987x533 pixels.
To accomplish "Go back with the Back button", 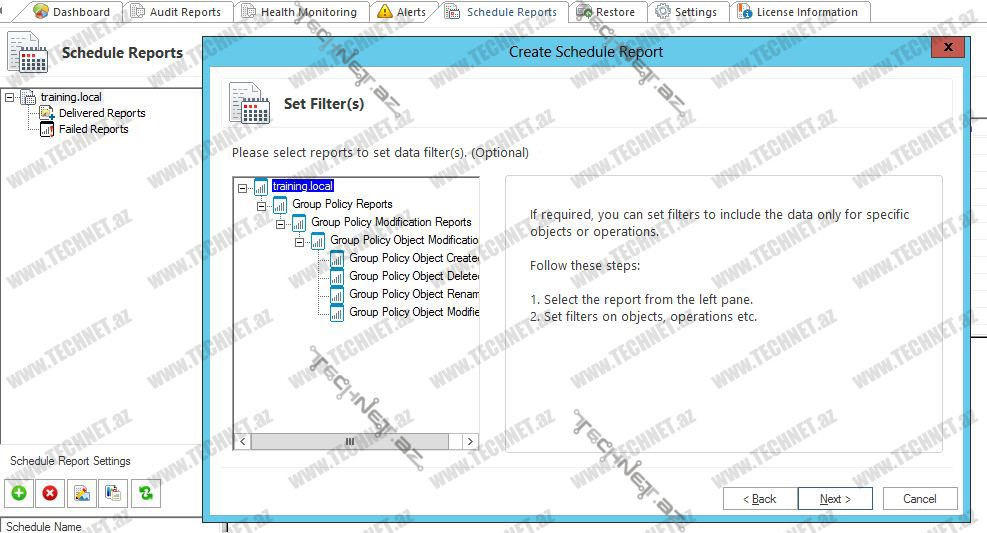I will [759, 498].
